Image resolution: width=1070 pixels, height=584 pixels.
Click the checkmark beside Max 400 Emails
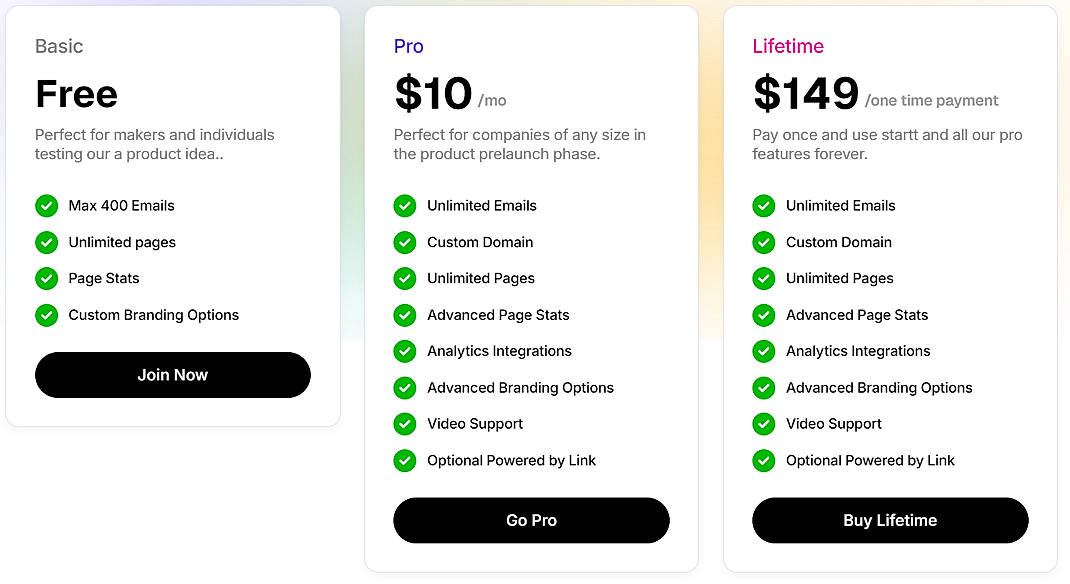point(46,205)
